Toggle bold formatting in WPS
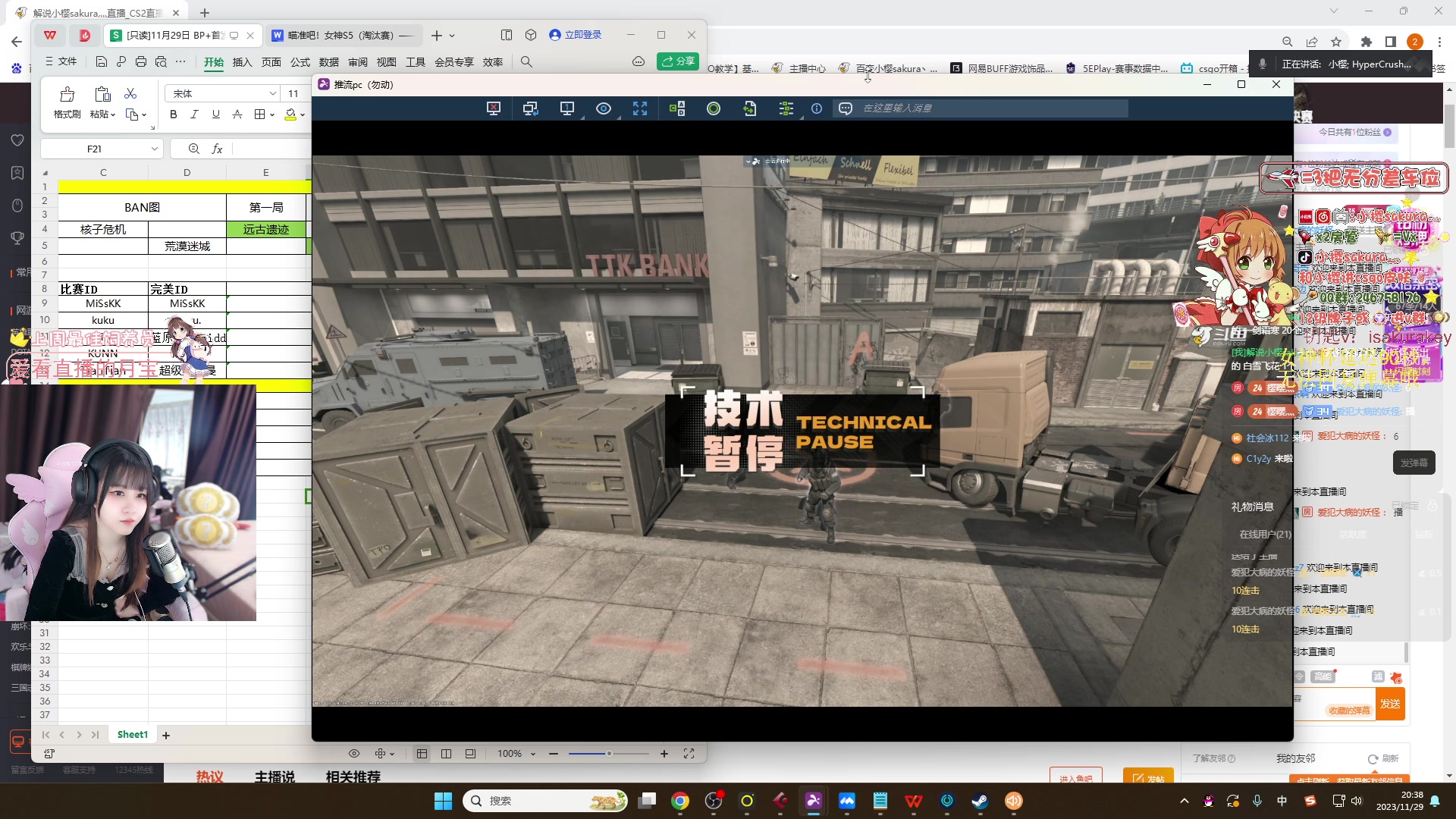 click(x=173, y=115)
